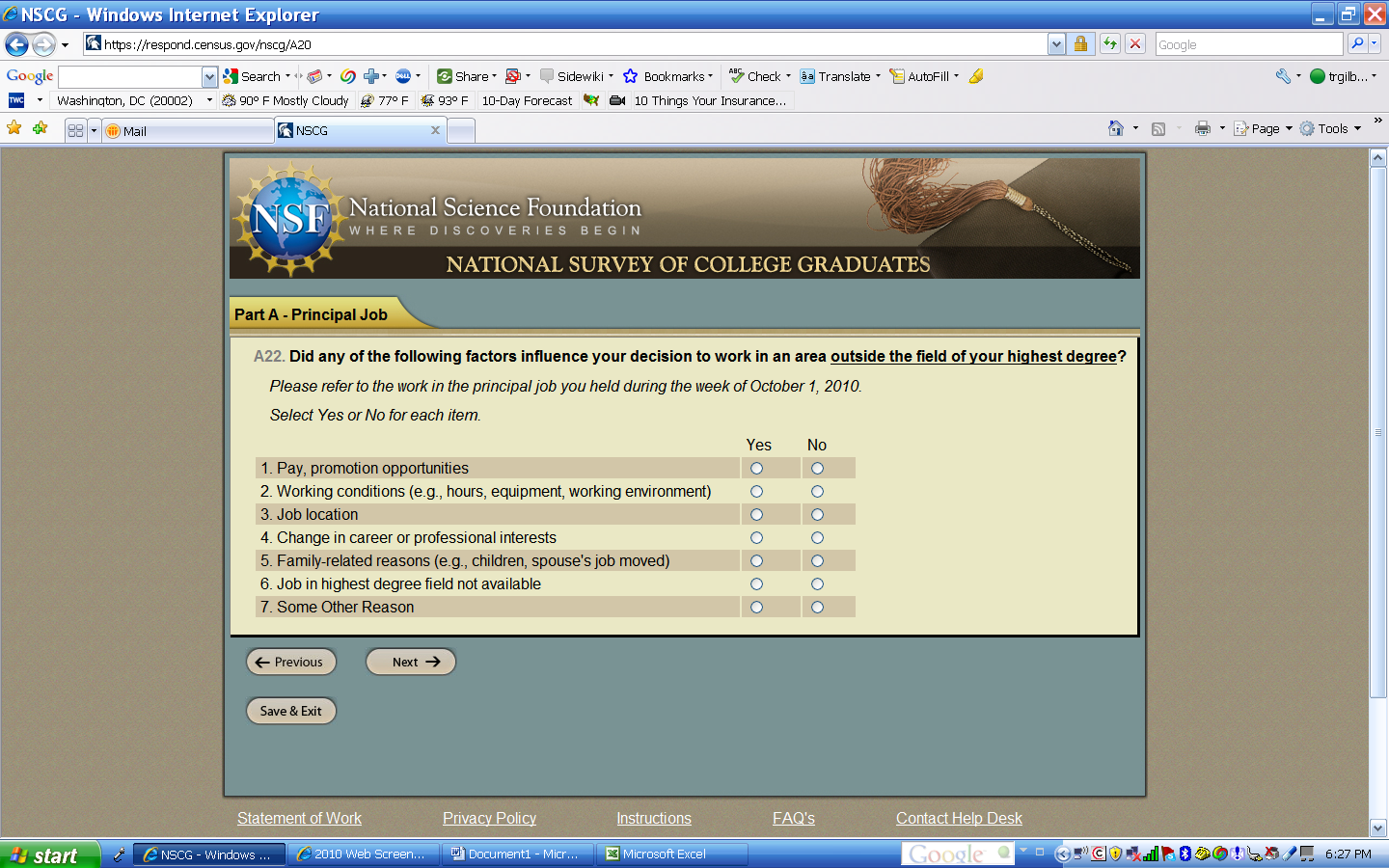This screenshot has height=868, width=1389.
Task: Open the Home page icon
Action: pyautogui.click(x=1116, y=128)
